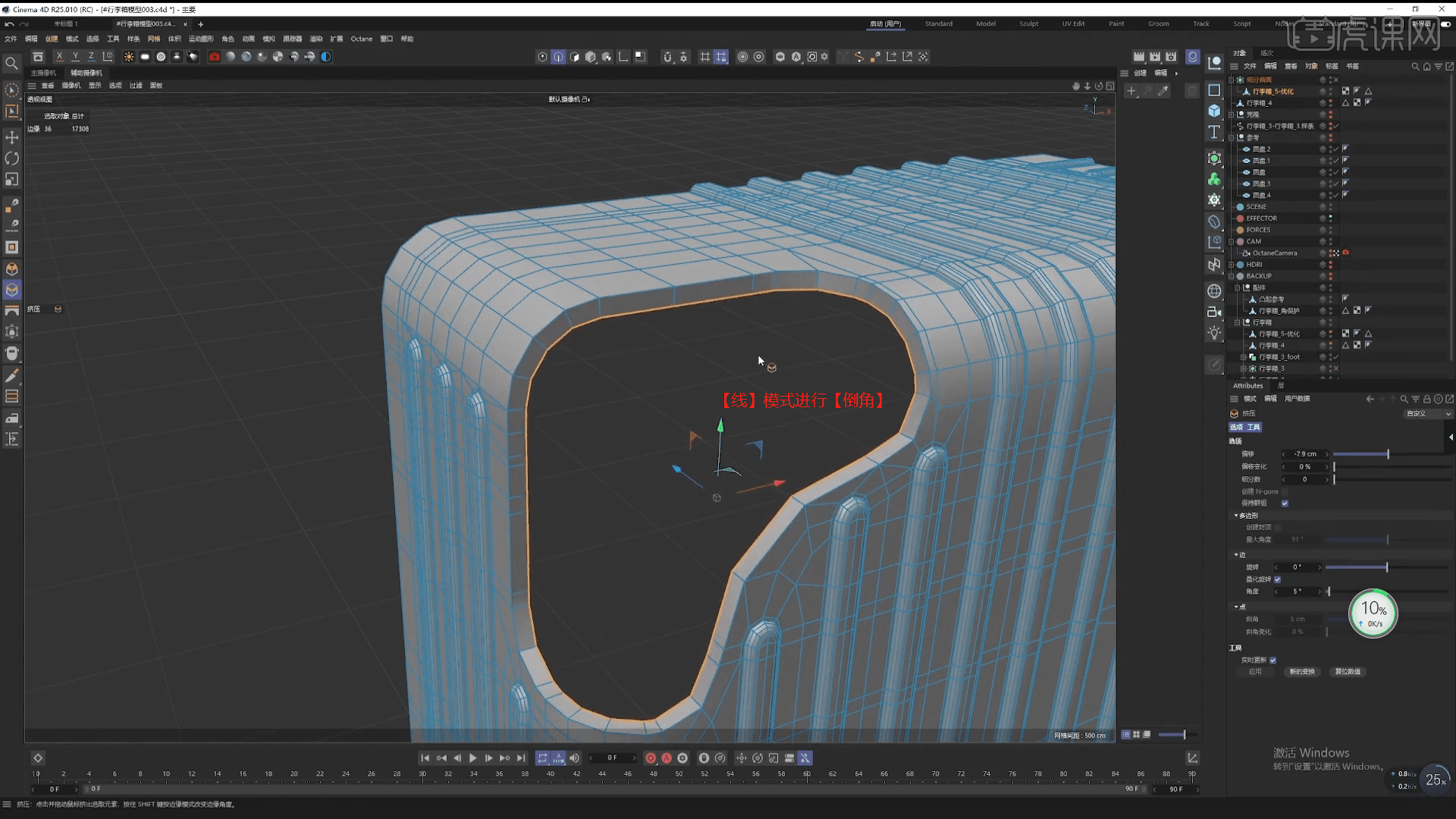Open the 自定义 dropdown in Attributes
Viewport: 1456px width, 819px height.
coord(1427,414)
